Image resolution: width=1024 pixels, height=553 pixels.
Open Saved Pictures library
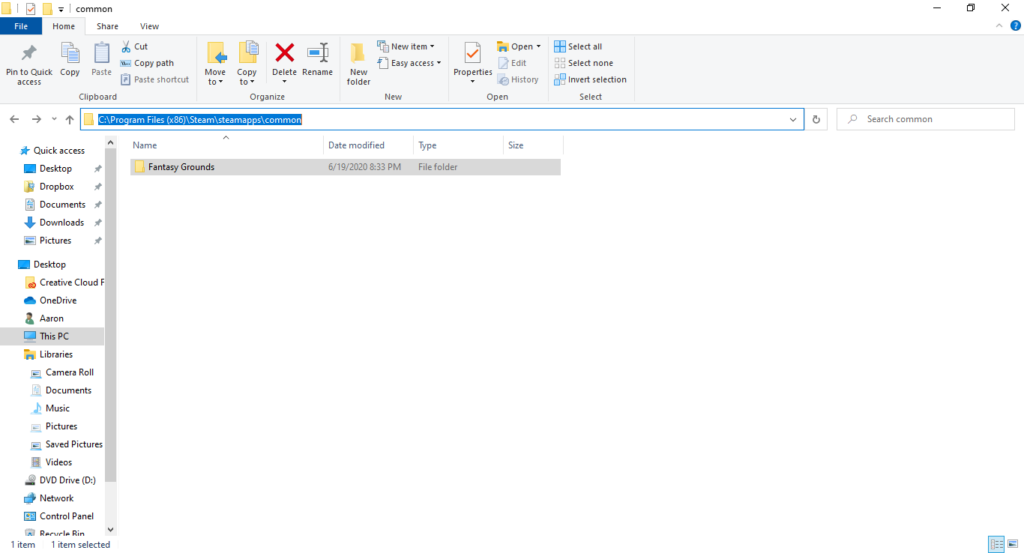tap(74, 444)
